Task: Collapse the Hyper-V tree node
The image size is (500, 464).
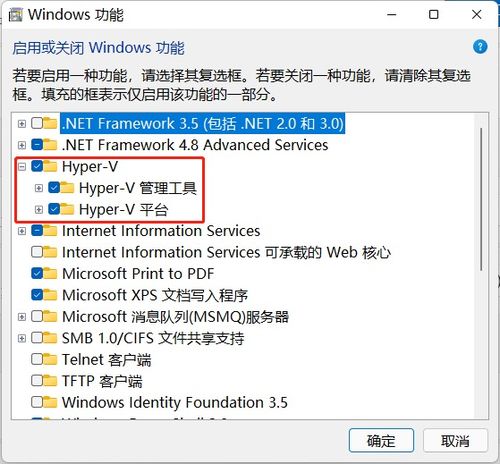Action: pyautogui.click(x=22, y=166)
